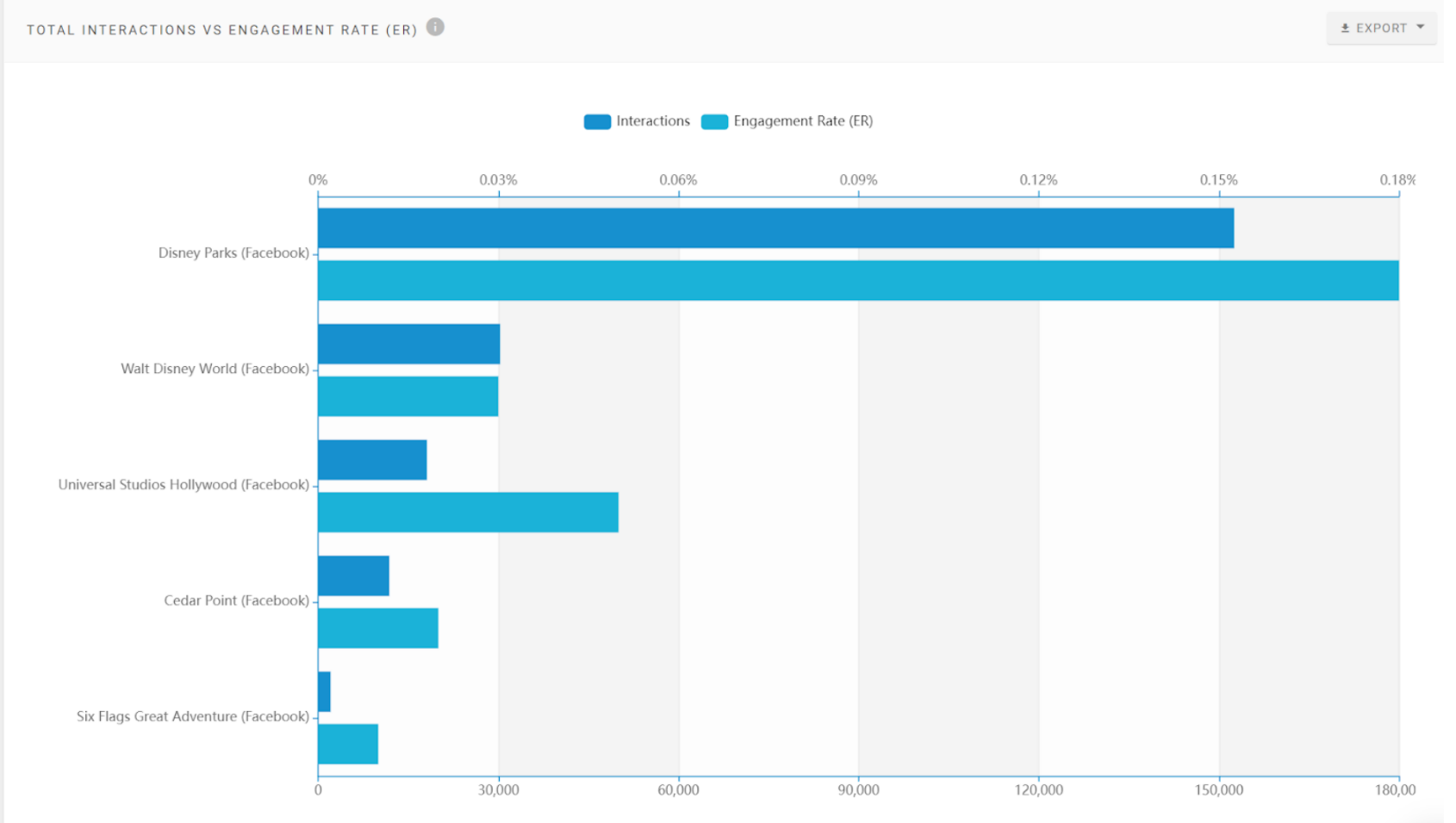Screen dimensions: 1456x823
Task: Click the Cedar Point Interactions bar
Action: 353,576
